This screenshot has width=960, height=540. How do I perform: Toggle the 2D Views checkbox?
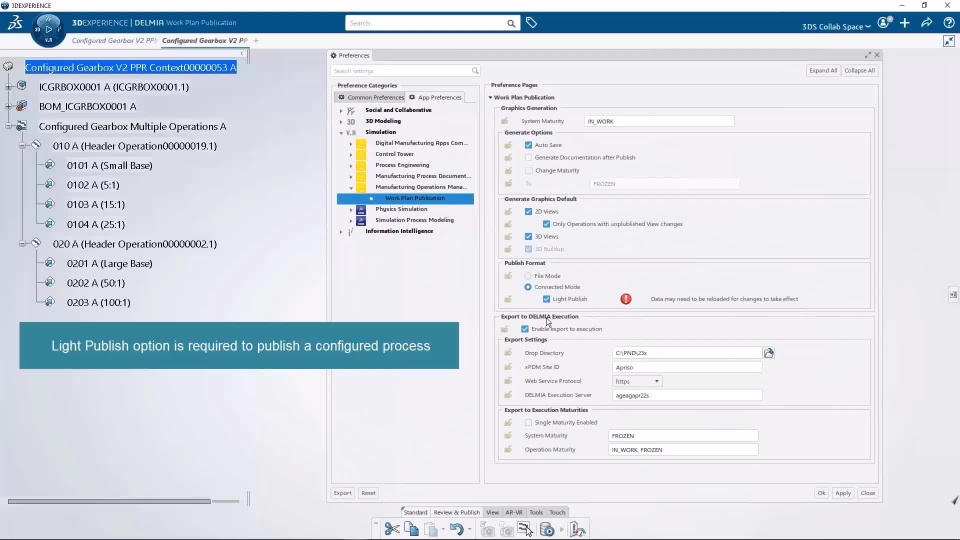(x=528, y=211)
